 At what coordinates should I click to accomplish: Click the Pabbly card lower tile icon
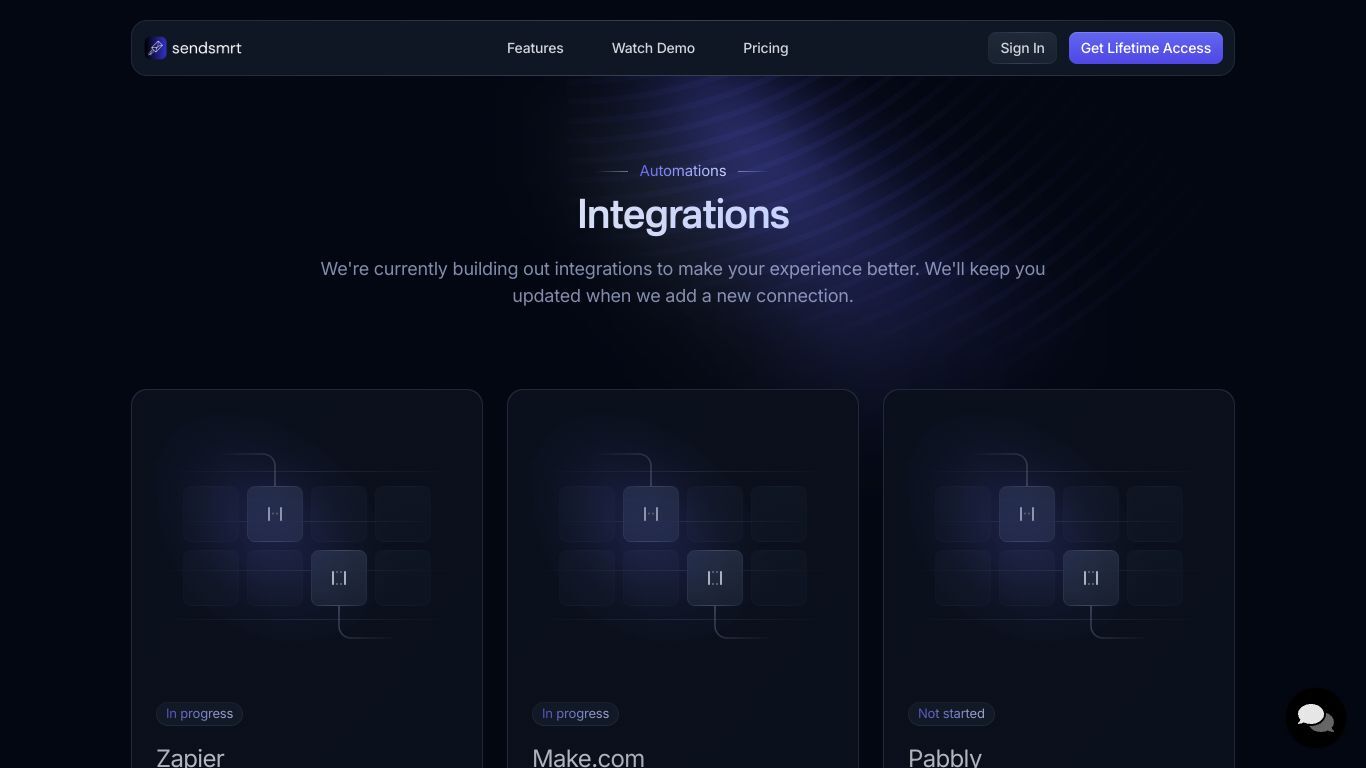1091,578
